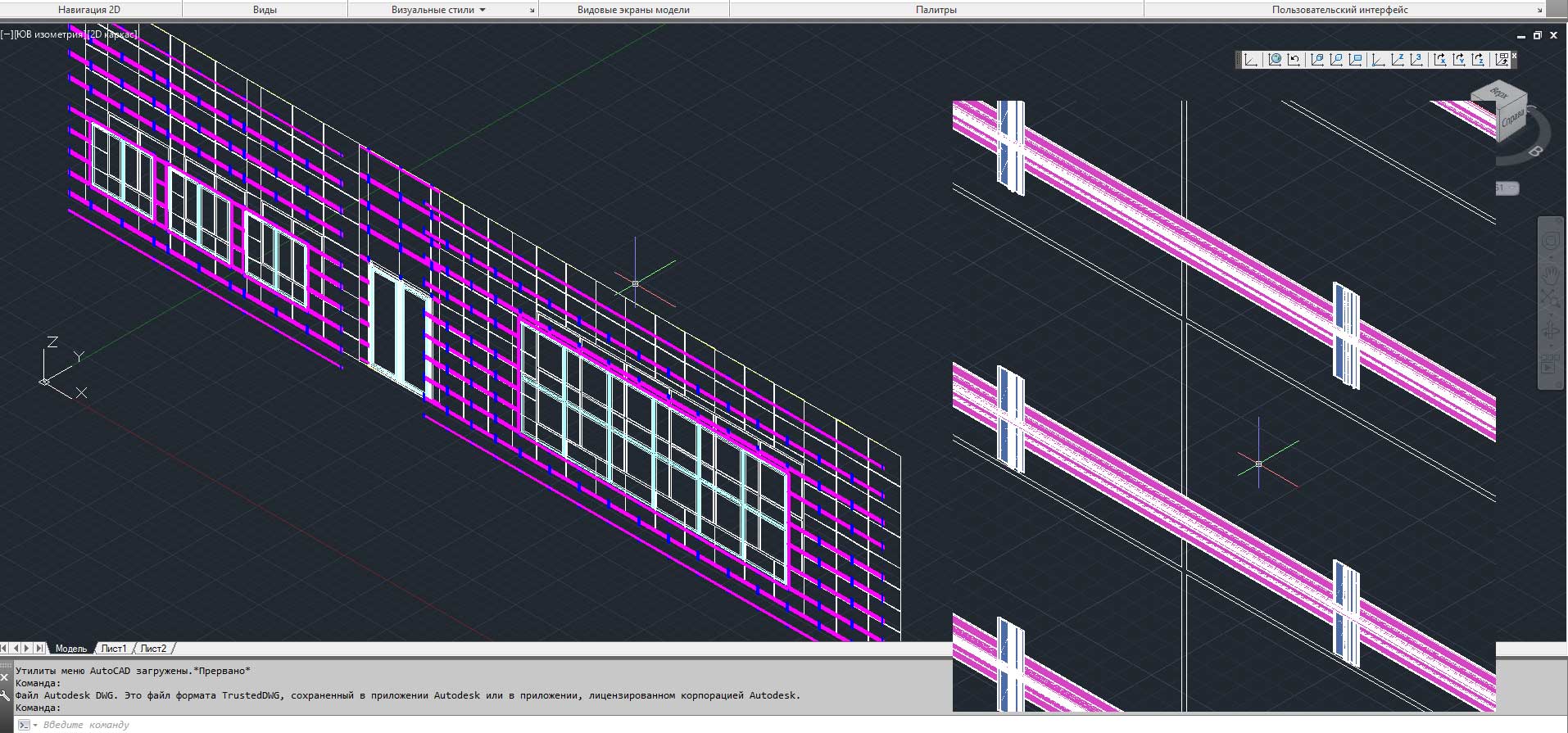Click the UCS Previous icon

click(1294, 60)
